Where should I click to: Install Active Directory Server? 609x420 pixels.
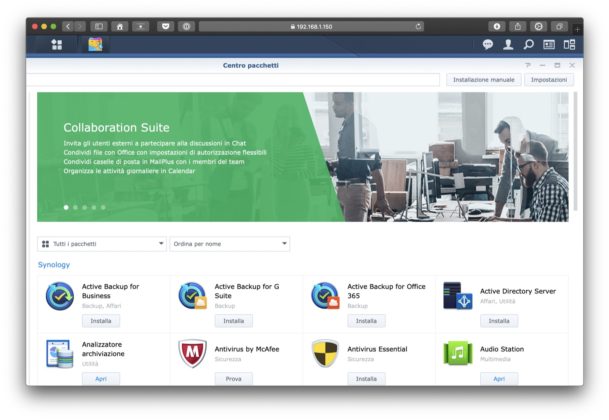[499, 321]
